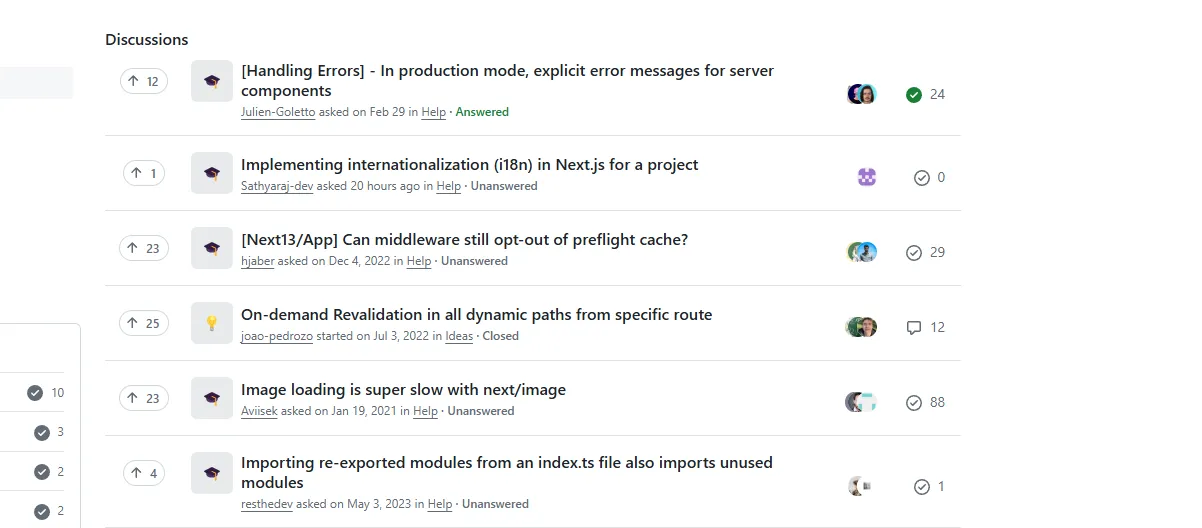Screen dimensions: 1202x528
Task: Open joao-pedrozo author profile link
Action: tap(277, 336)
